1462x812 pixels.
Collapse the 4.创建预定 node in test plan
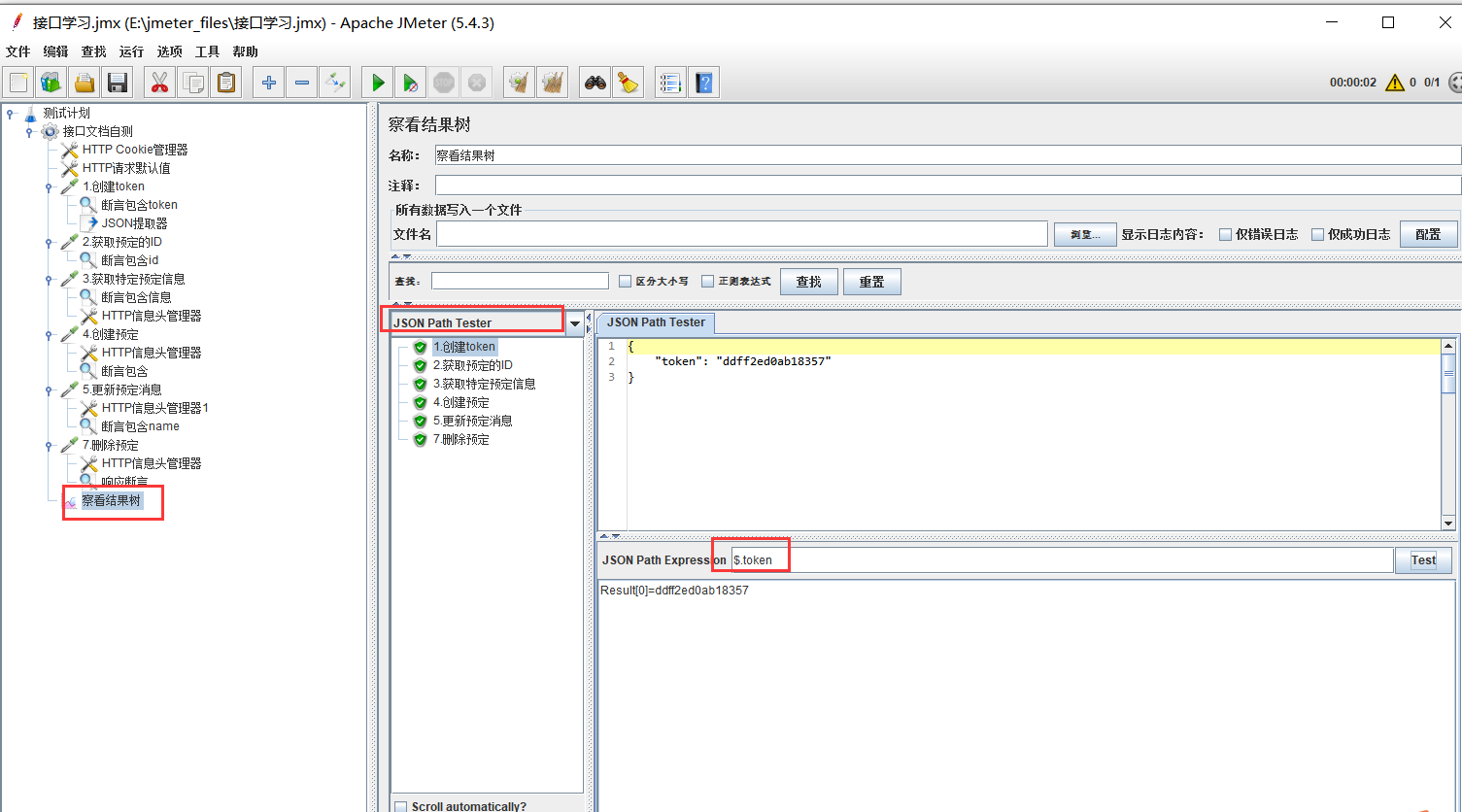50,335
